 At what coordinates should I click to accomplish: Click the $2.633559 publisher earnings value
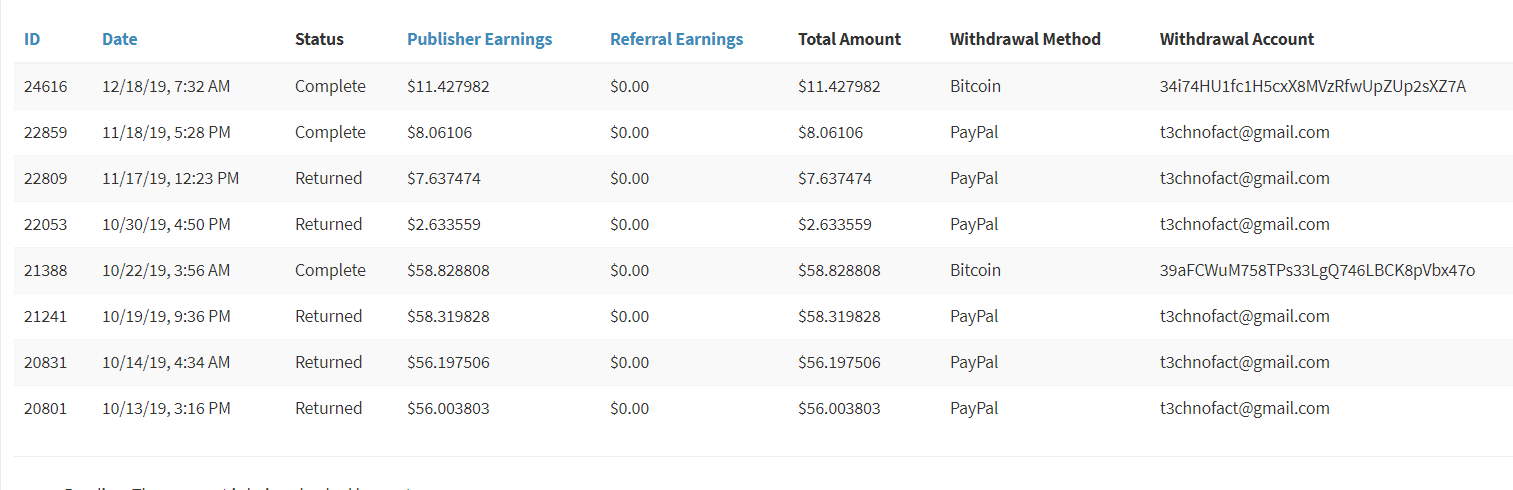[444, 225]
